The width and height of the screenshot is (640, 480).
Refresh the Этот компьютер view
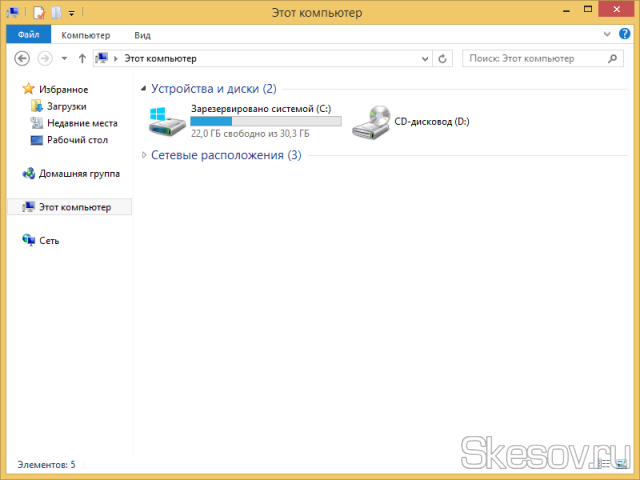pos(444,59)
